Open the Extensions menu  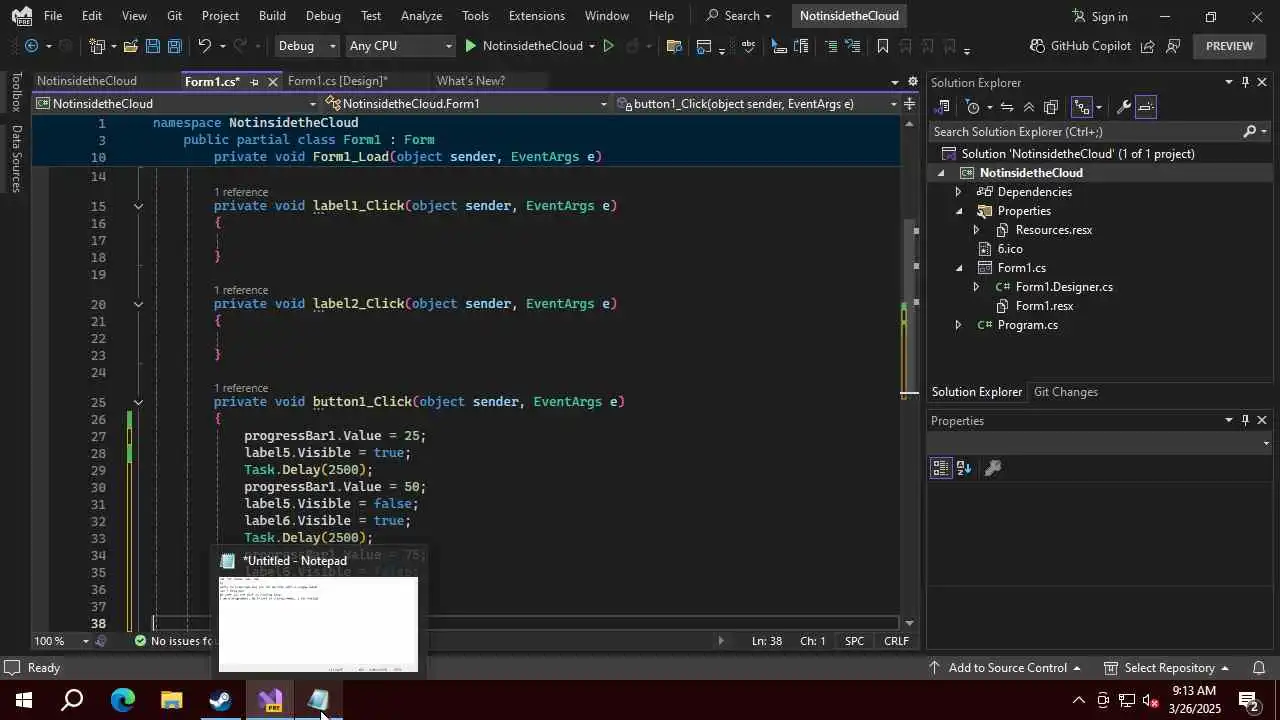pos(536,16)
